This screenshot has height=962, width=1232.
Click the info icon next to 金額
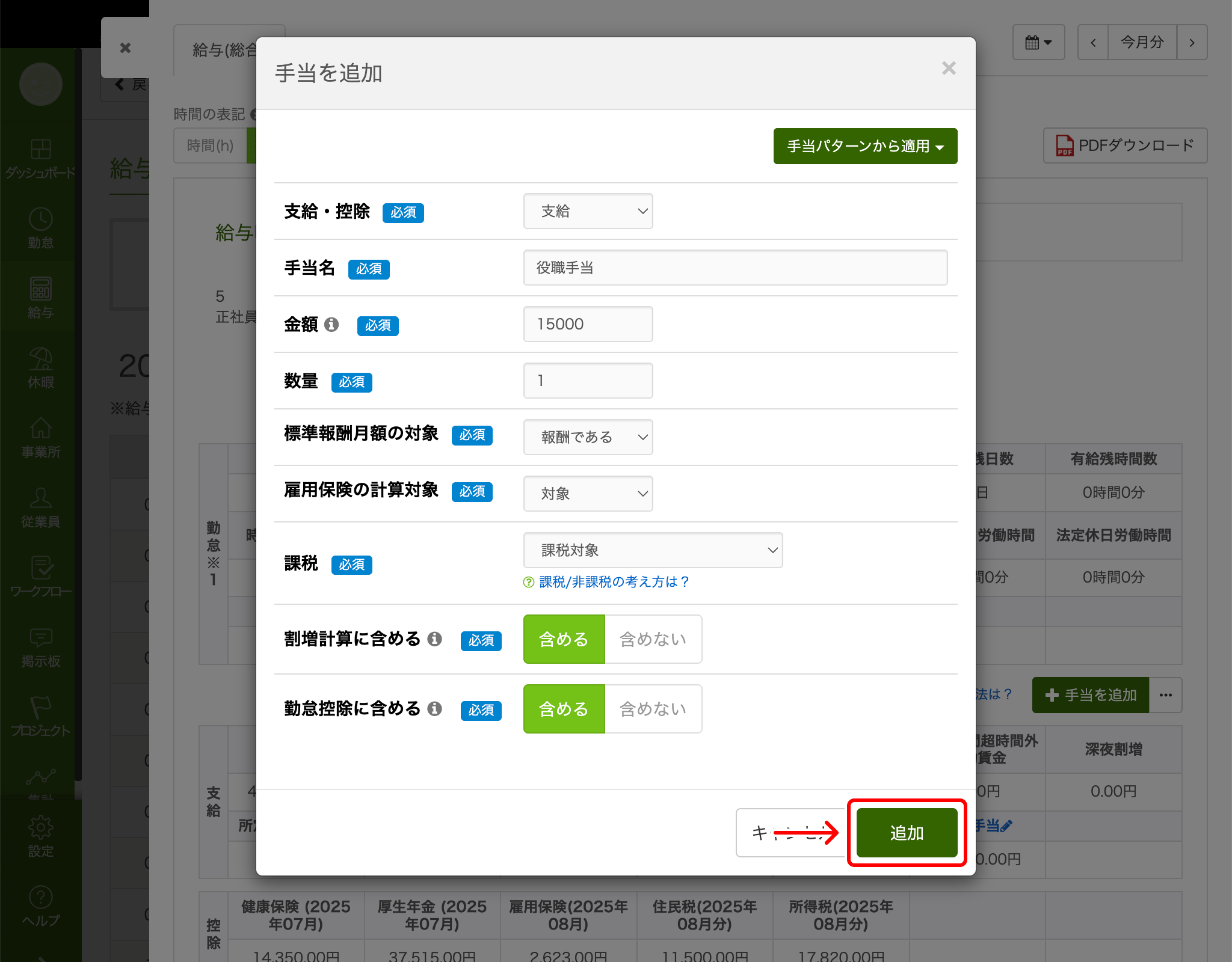click(x=331, y=325)
